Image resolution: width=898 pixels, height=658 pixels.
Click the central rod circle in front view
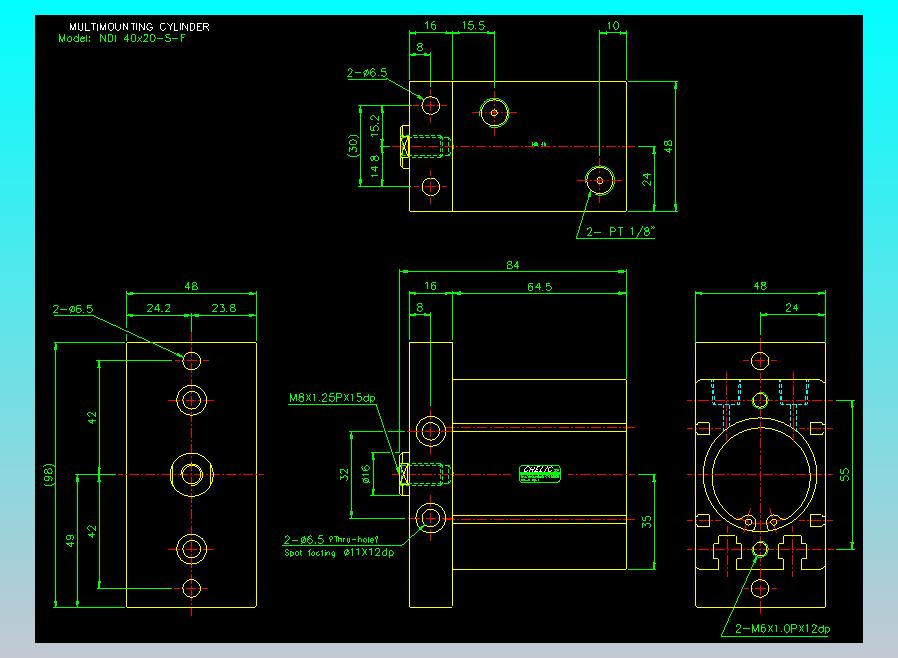(191, 473)
